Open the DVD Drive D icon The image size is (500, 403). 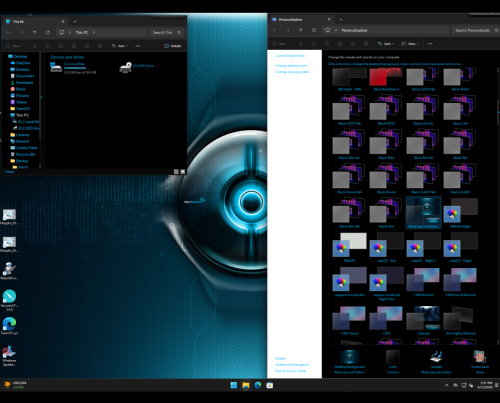coord(126,67)
